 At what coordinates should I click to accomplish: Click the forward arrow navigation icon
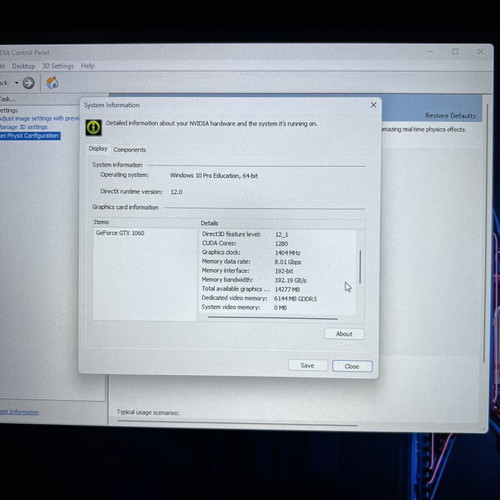tap(29, 83)
